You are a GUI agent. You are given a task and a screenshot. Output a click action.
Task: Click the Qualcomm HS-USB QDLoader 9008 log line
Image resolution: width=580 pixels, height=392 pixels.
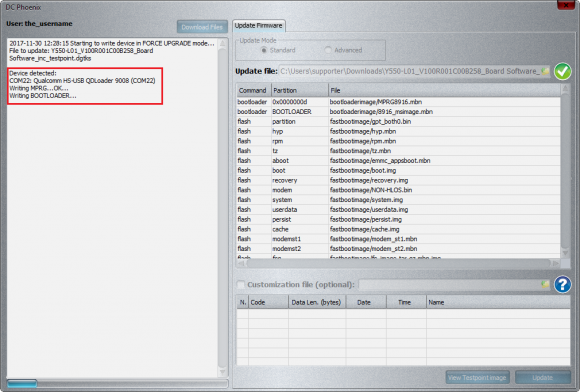click(x=82, y=81)
